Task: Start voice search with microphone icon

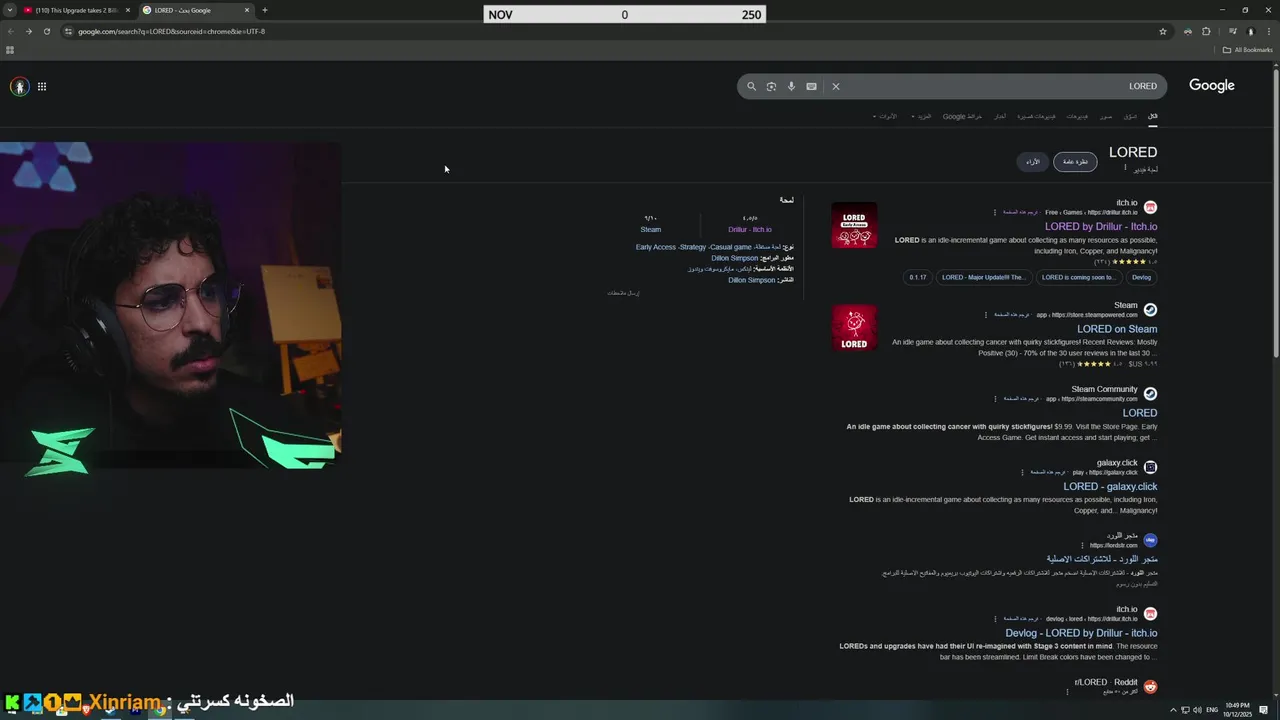Action: (791, 86)
